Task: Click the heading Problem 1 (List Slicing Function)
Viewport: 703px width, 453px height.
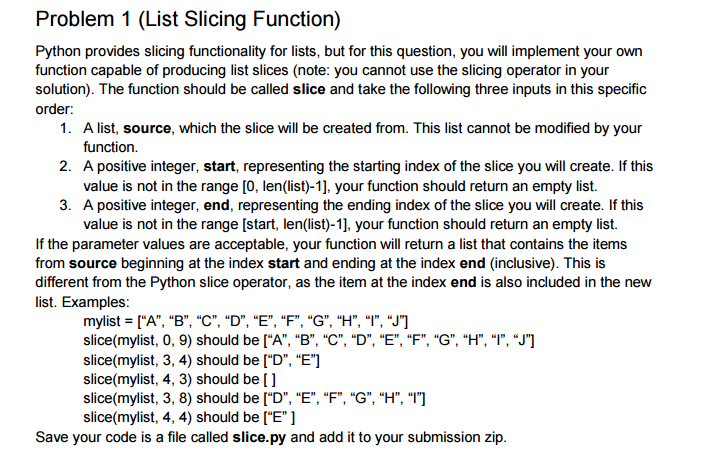Action: [188, 20]
